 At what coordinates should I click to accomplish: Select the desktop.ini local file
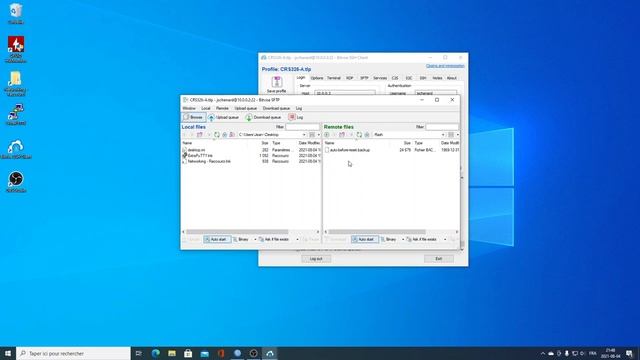(196, 150)
